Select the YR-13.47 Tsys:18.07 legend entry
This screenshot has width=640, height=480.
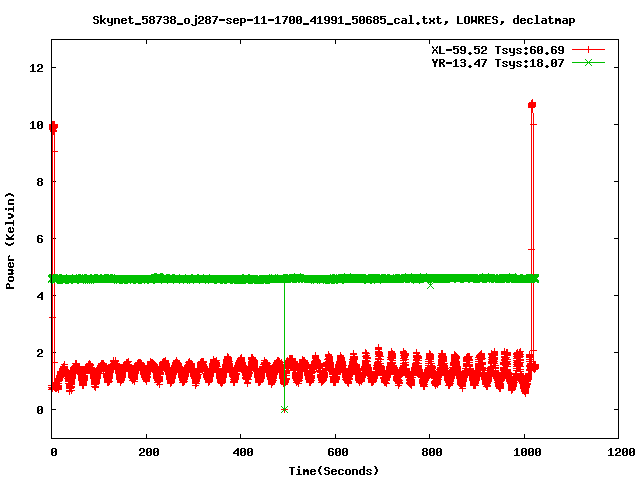(x=498, y=63)
